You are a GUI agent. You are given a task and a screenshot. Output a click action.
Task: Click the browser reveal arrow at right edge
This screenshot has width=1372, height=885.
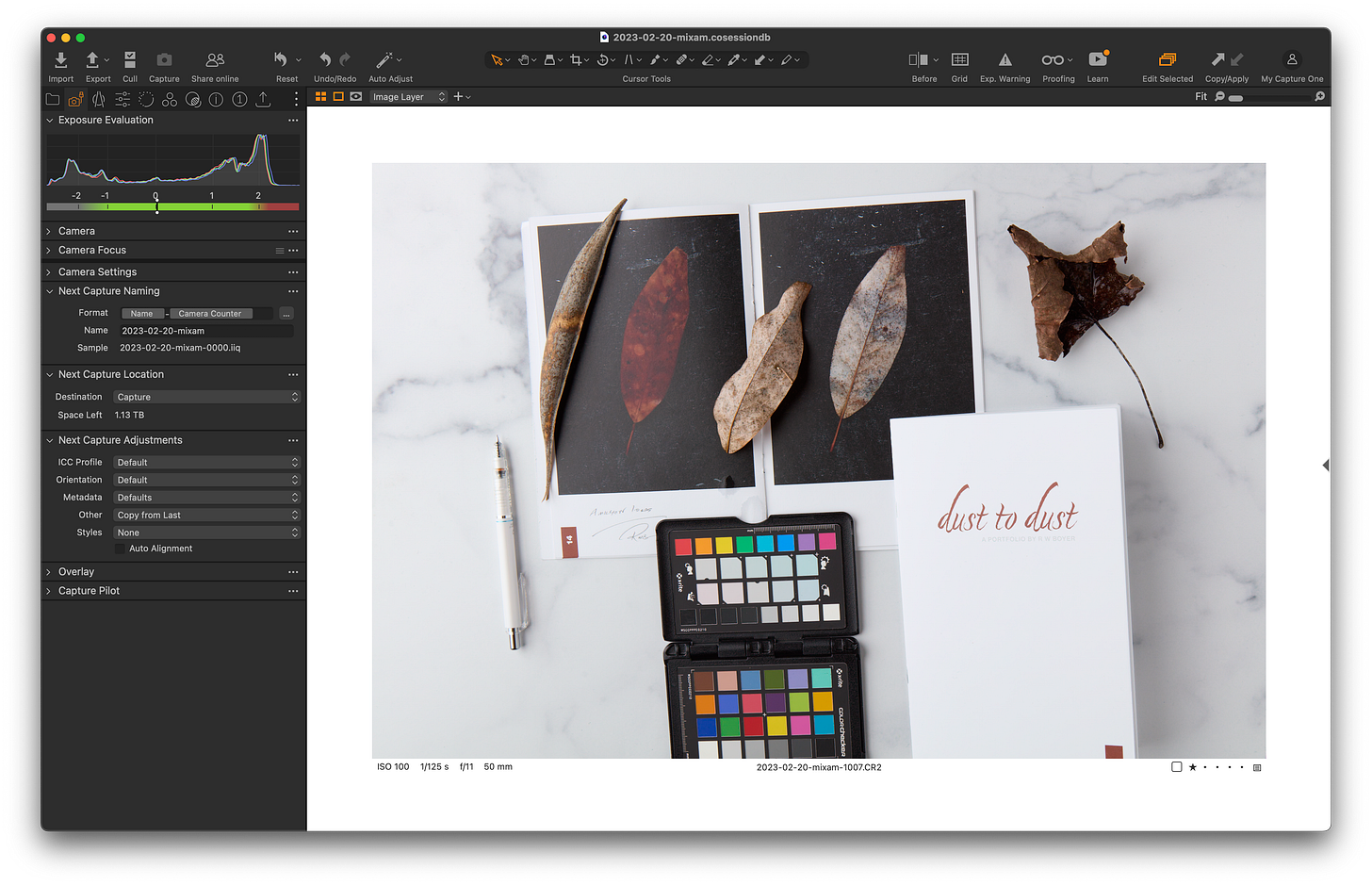pos(1326,466)
